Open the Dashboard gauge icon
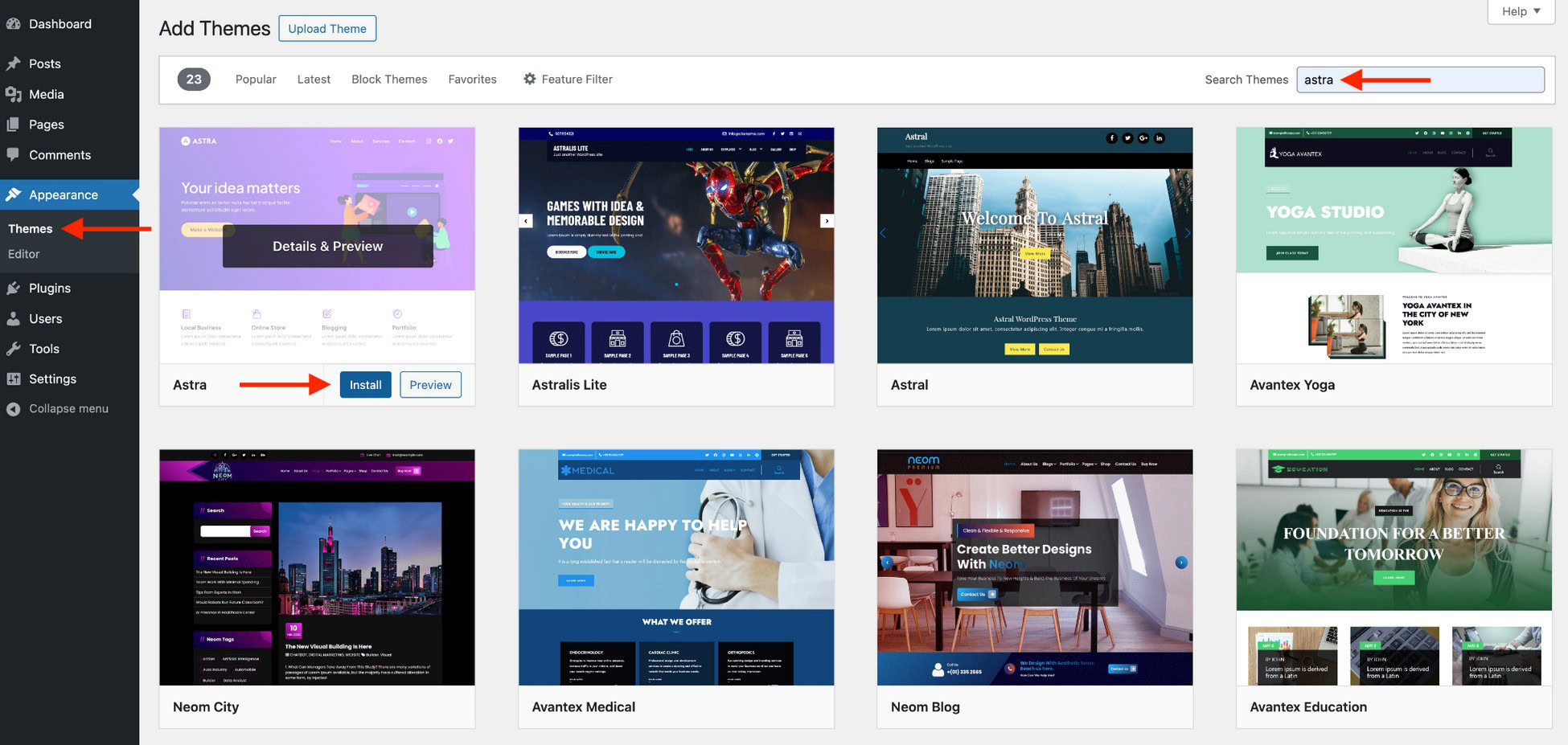1568x745 pixels. [x=13, y=24]
